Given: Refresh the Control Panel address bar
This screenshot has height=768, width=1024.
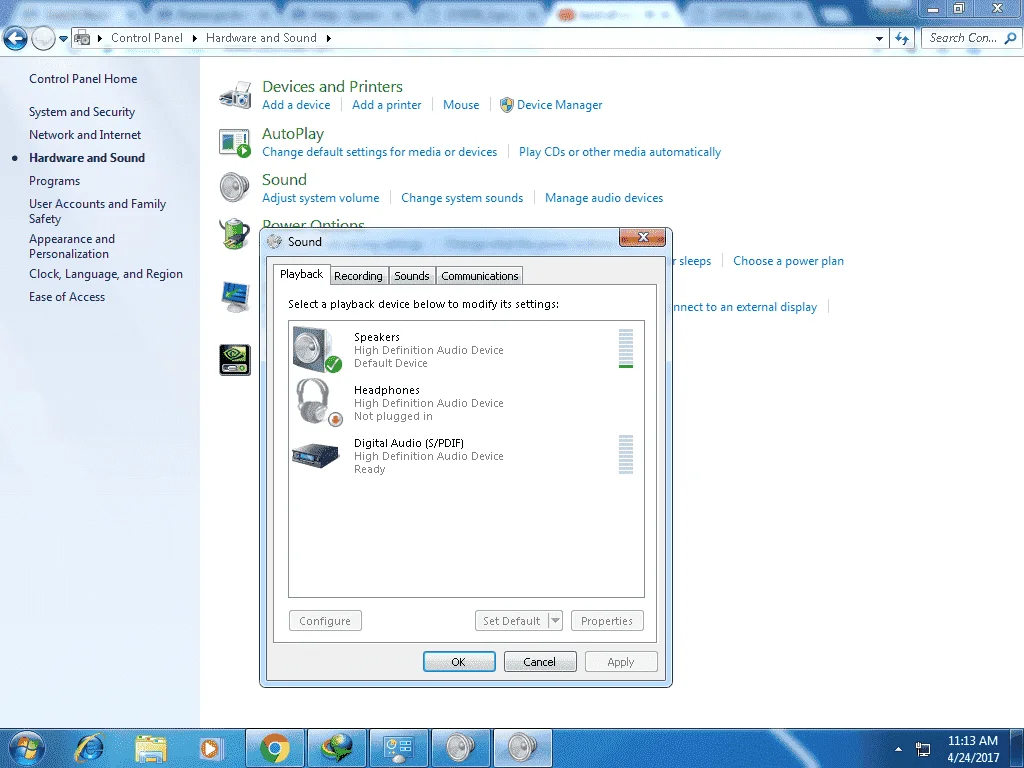Looking at the screenshot, I should pos(903,39).
